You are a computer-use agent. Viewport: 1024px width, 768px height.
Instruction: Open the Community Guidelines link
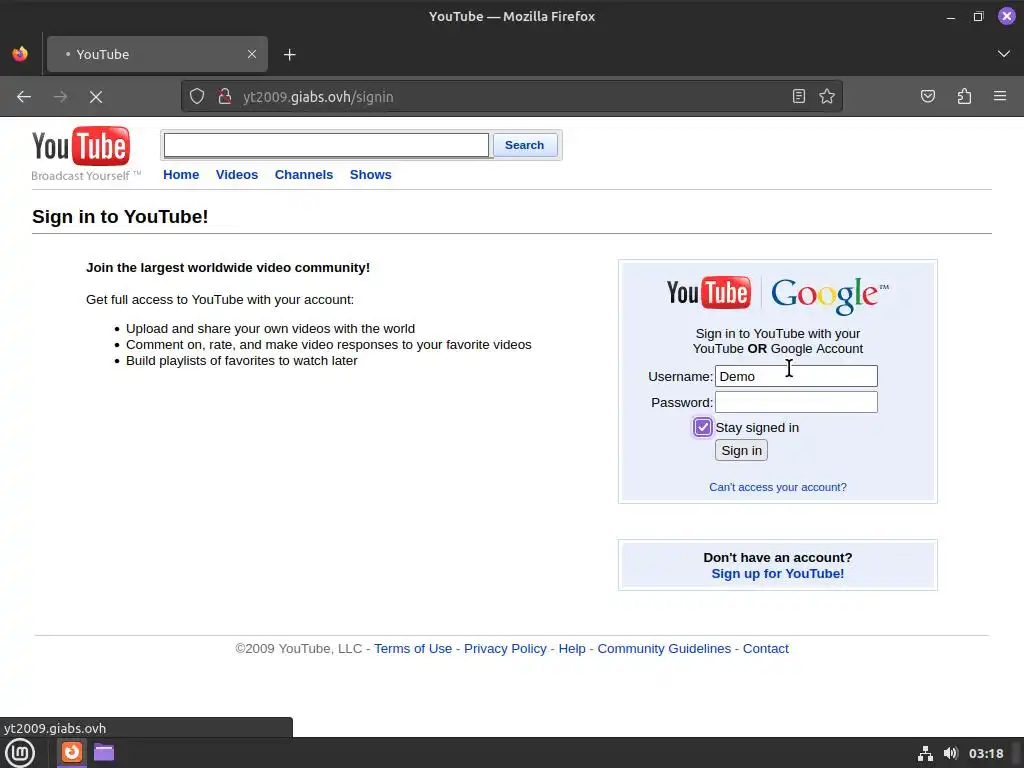tap(664, 648)
